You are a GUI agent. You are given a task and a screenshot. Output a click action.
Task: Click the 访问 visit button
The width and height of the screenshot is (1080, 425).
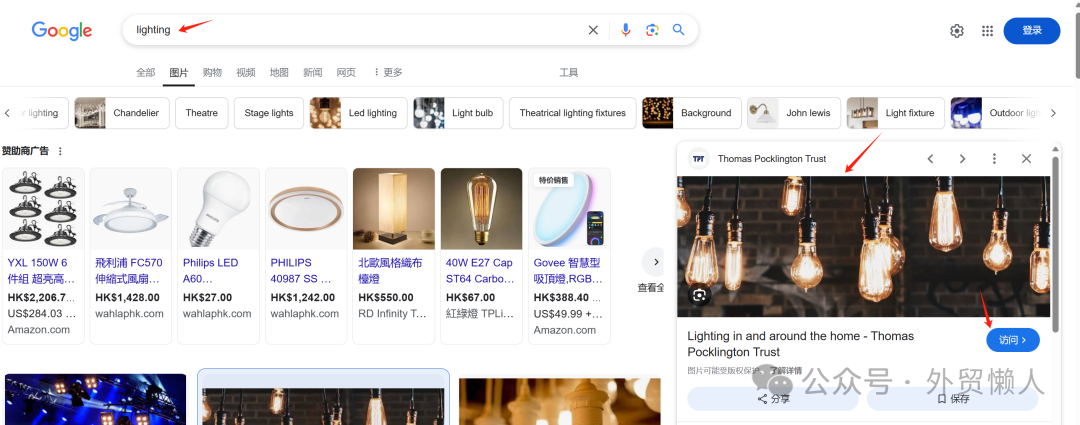[x=1012, y=340]
